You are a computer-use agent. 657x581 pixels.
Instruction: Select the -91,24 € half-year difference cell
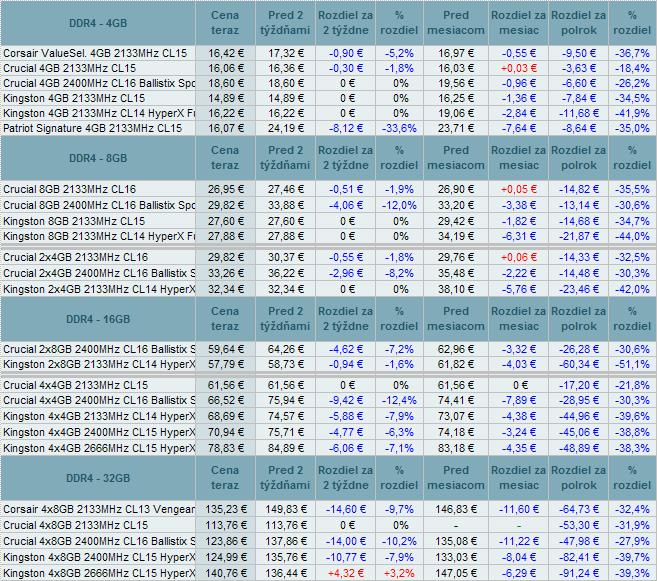[x=579, y=573]
